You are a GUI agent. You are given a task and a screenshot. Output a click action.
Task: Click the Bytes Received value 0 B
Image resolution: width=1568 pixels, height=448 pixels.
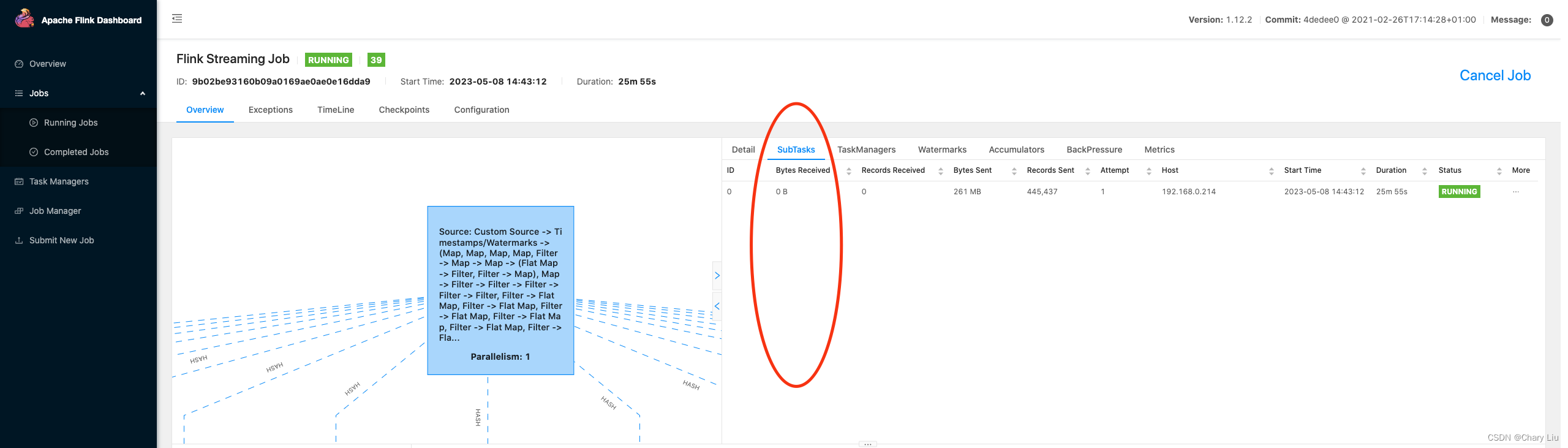pos(782,192)
